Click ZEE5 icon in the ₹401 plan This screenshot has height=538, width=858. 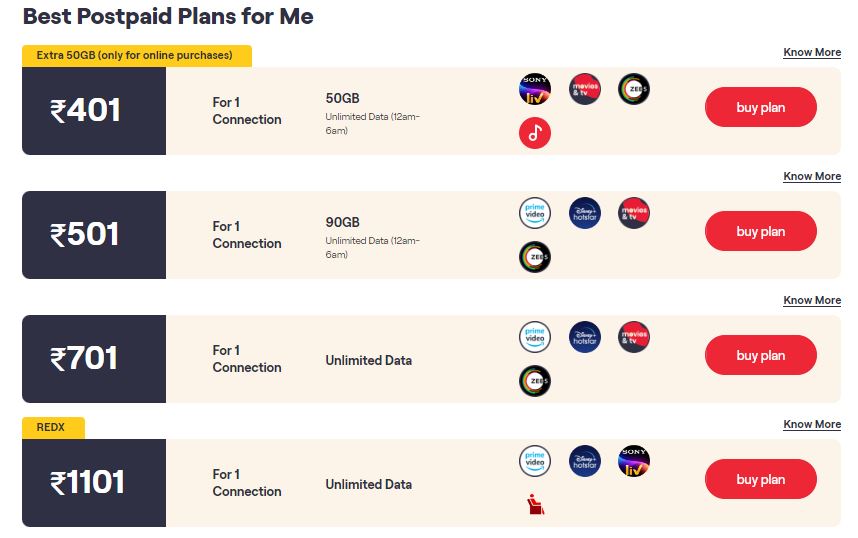[x=633, y=89]
